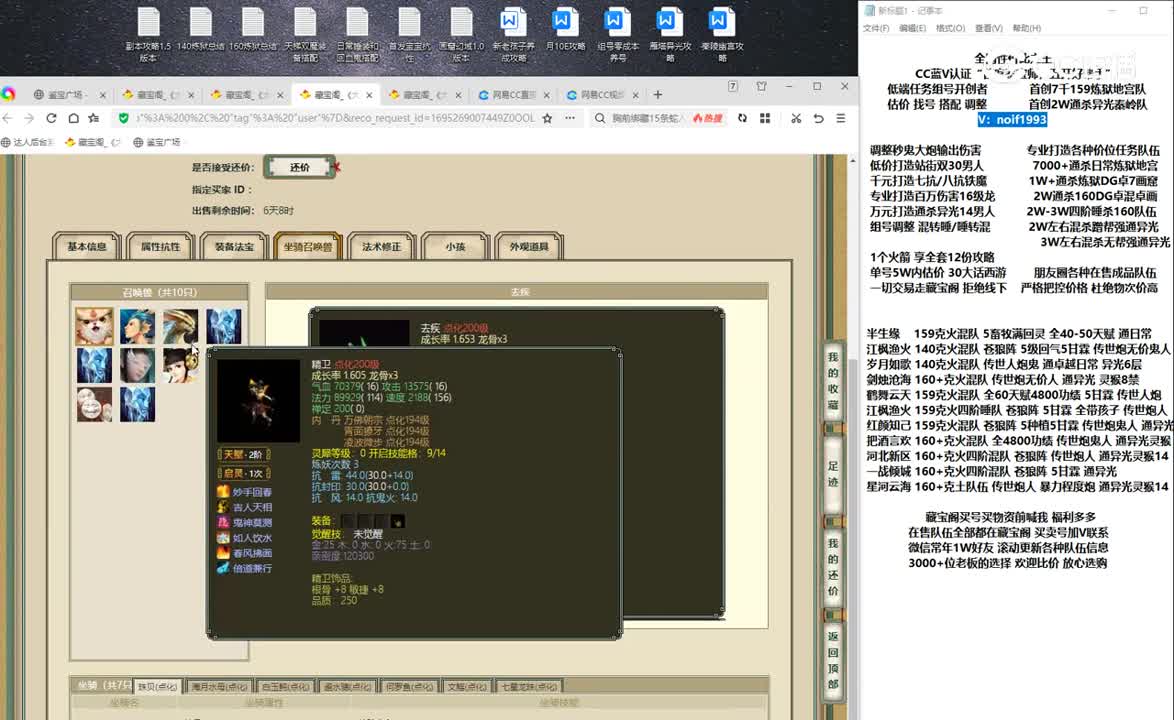The image size is (1174, 720).
Task: Select 白玉鹤 mount tab
Action: (x=285, y=686)
